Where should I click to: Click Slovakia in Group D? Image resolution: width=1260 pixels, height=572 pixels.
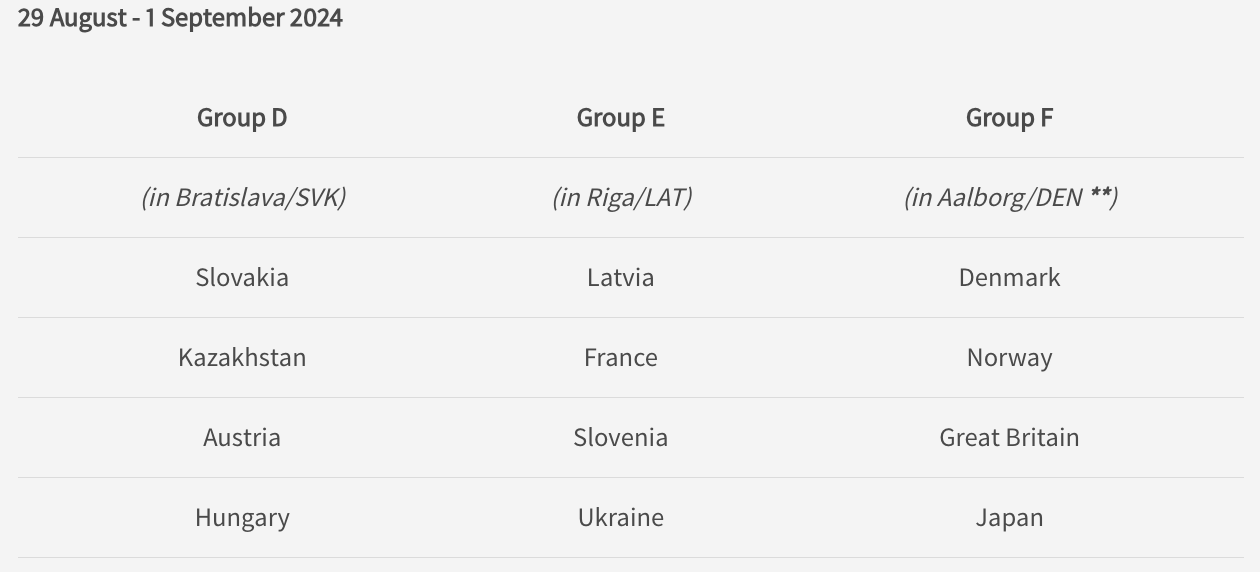(242, 277)
